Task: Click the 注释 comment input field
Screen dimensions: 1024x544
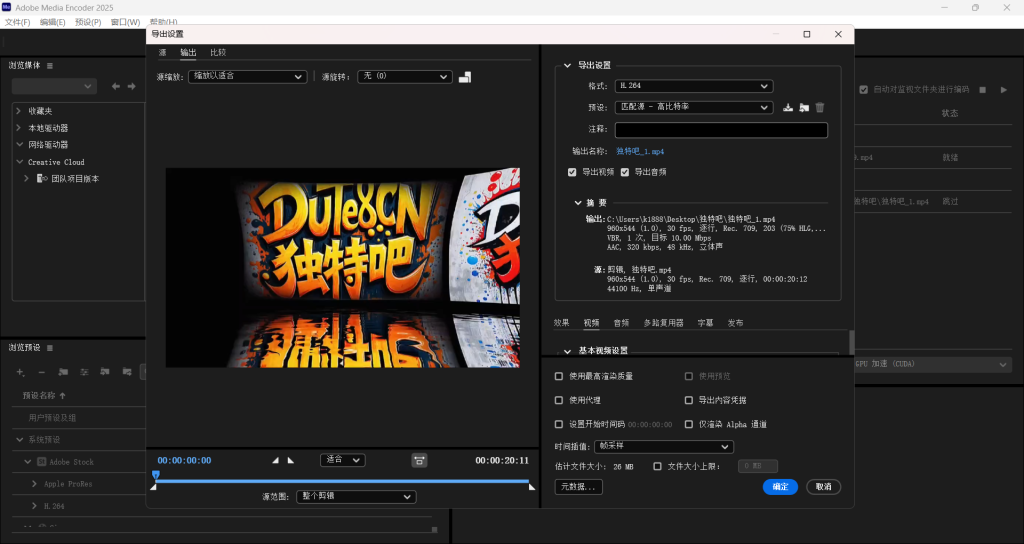Action: (721, 130)
